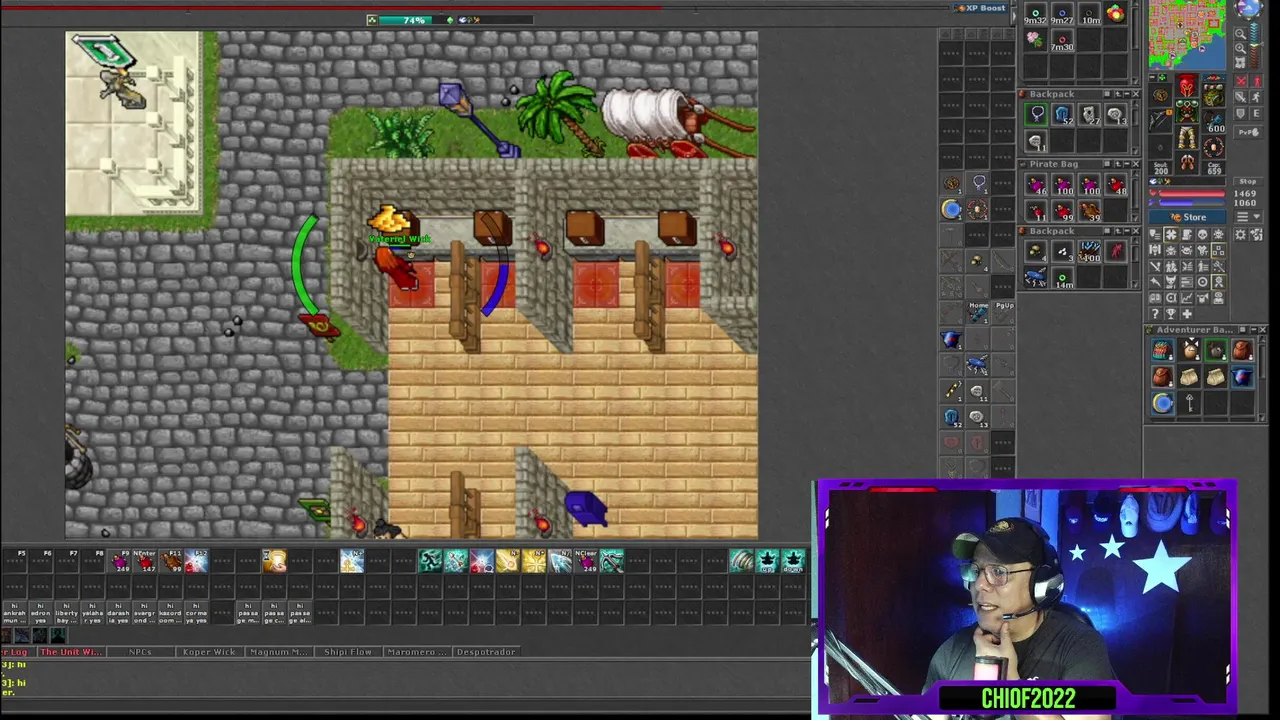Image resolution: width=1280 pixels, height=720 pixels.
Task: Switch to the Shipi Flow chat tab
Action: click(x=348, y=652)
